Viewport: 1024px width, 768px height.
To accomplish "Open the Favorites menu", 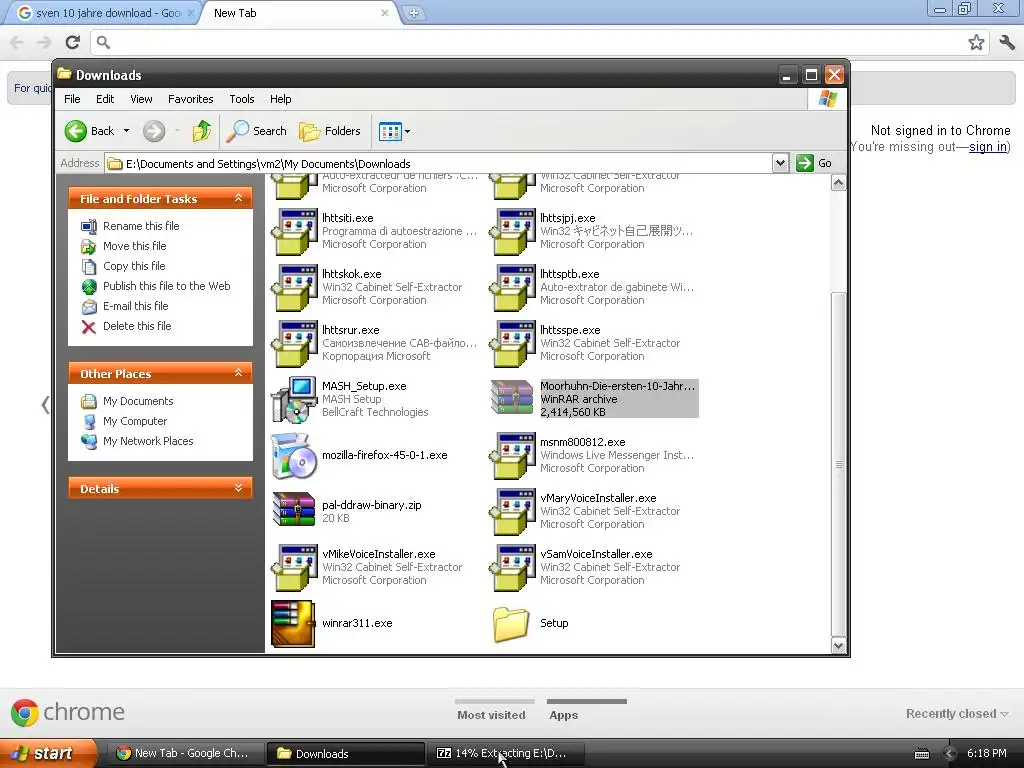I will coord(191,99).
